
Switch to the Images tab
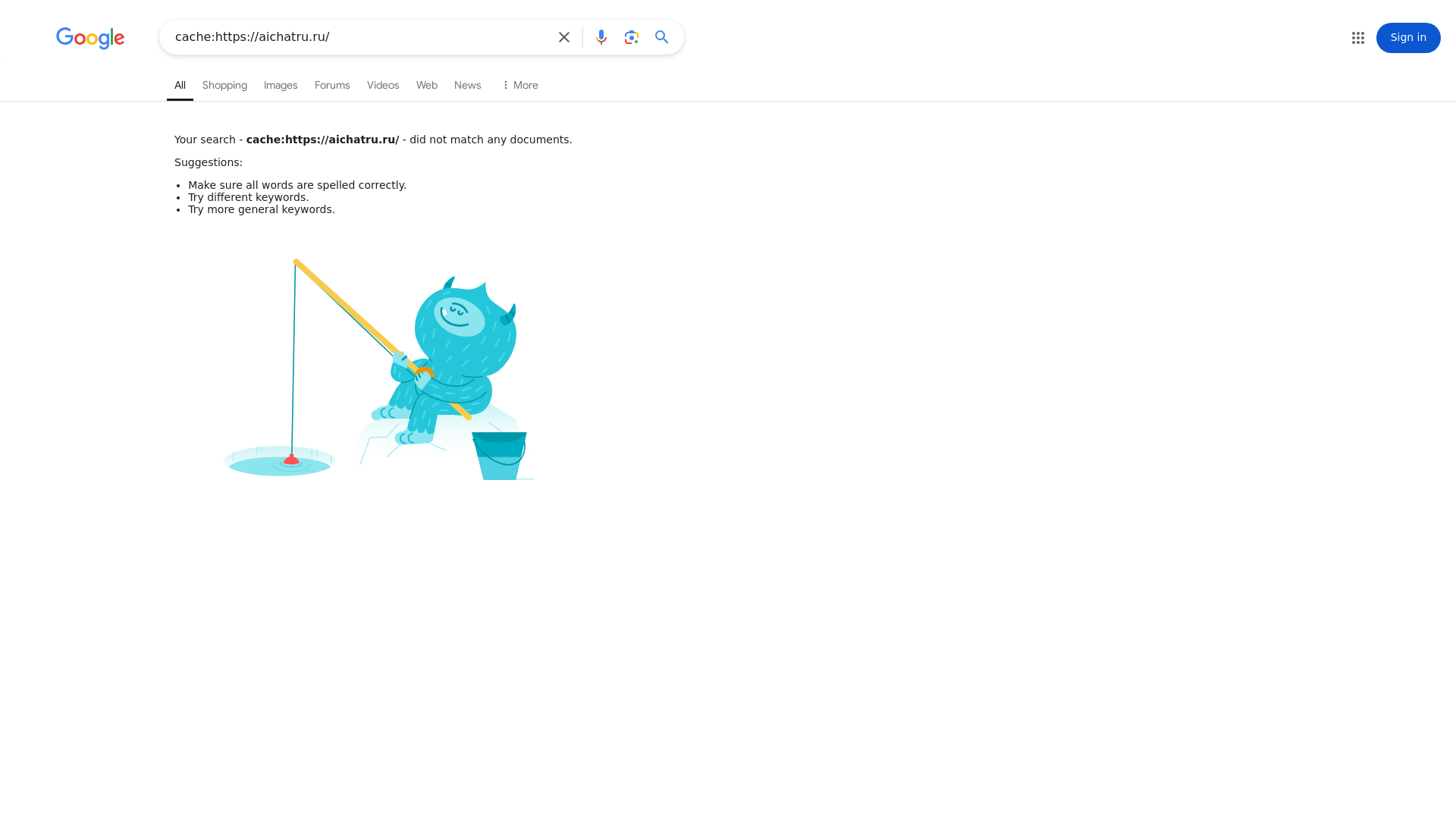pyautogui.click(x=281, y=86)
